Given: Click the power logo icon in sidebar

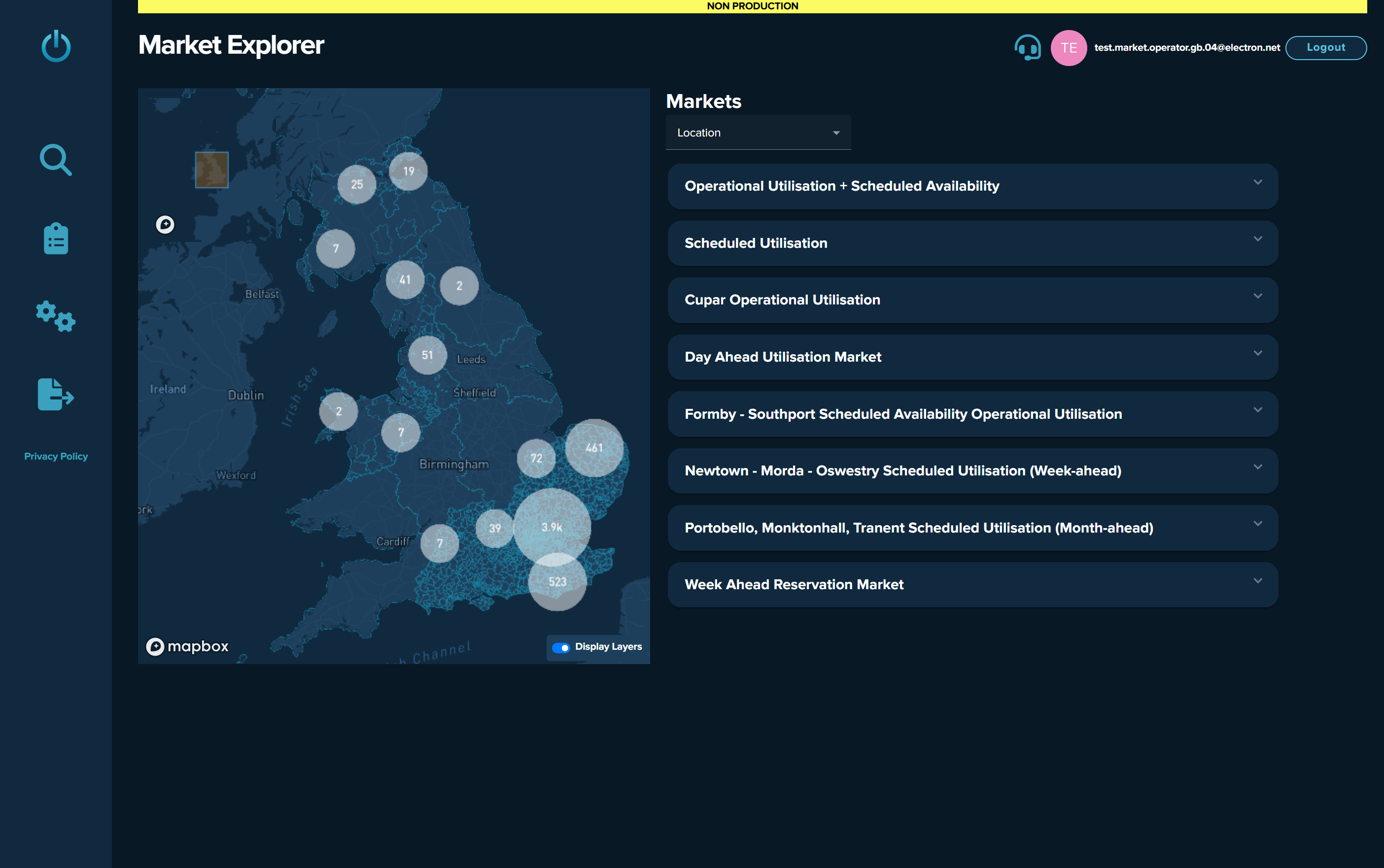Looking at the screenshot, I should pos(56,46).
